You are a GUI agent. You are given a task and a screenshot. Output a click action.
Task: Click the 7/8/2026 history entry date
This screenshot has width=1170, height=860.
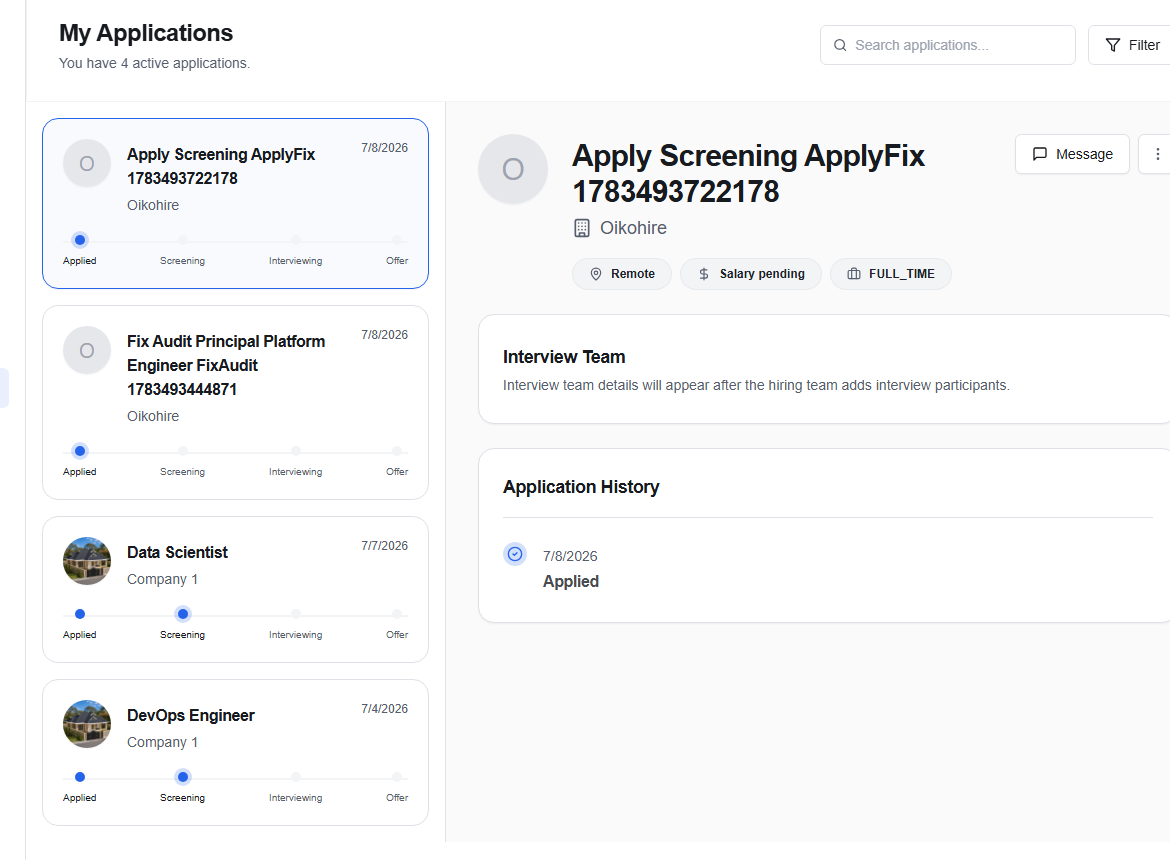[570, 556]
